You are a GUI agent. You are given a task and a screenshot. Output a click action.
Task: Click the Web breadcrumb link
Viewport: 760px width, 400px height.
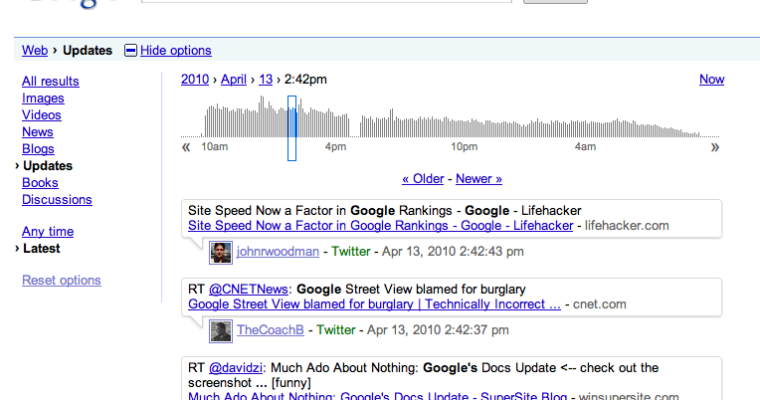pos(35,50)
